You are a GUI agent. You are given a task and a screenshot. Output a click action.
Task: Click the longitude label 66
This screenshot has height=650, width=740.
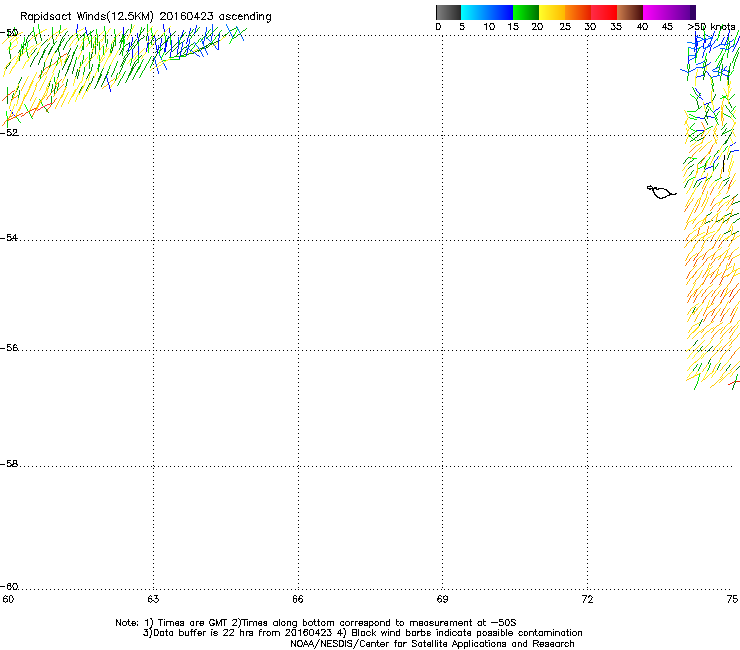point(298,599)
